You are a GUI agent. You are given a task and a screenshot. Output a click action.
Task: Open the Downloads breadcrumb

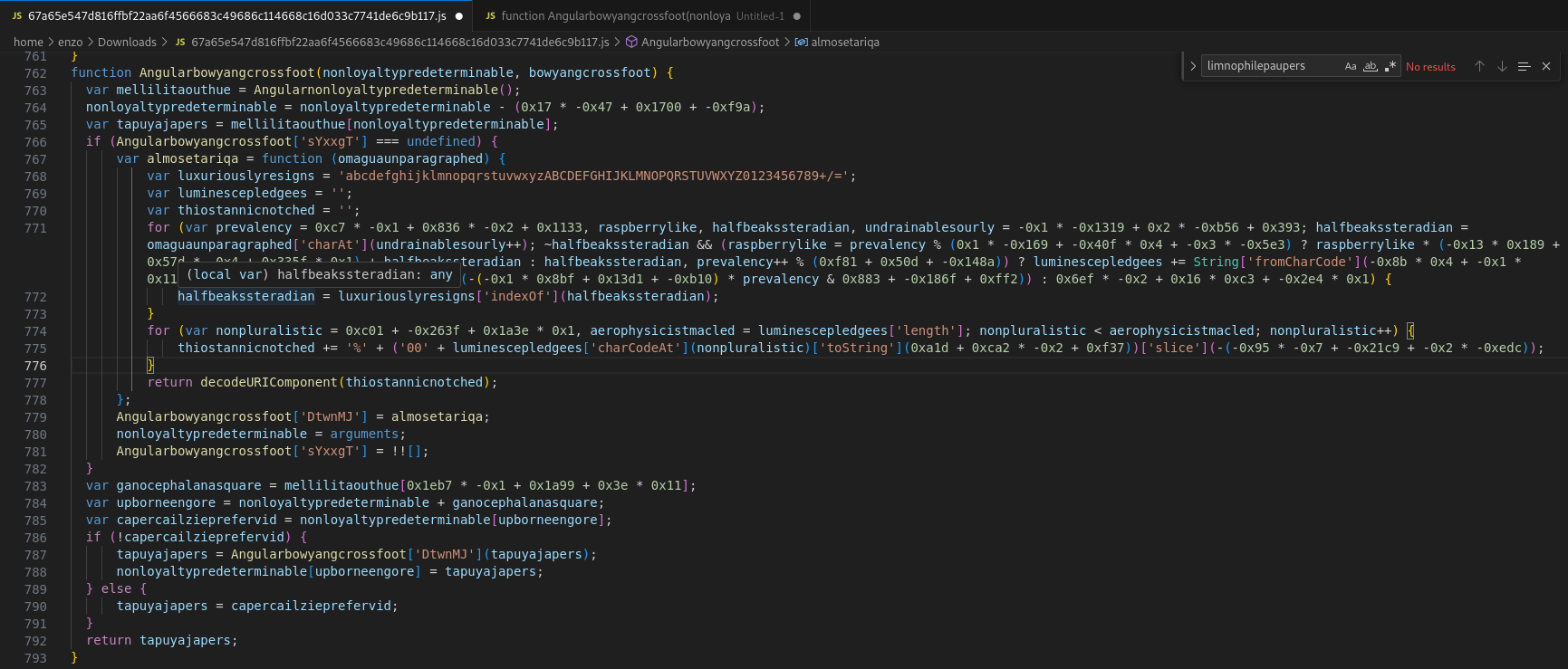(x=127, y=42)
